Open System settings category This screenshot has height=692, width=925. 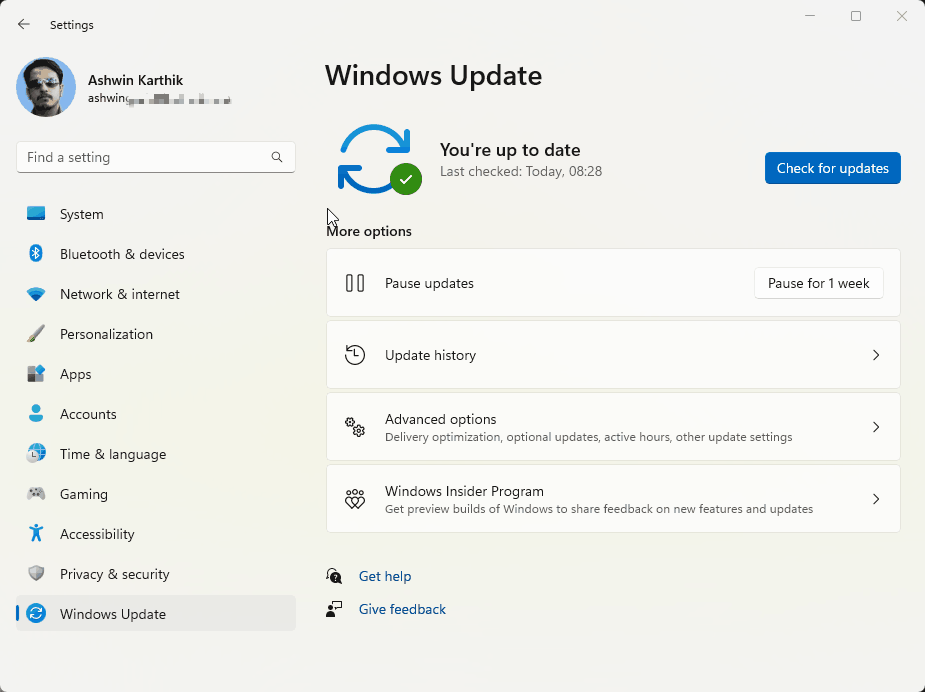click(x=156, y=214)
